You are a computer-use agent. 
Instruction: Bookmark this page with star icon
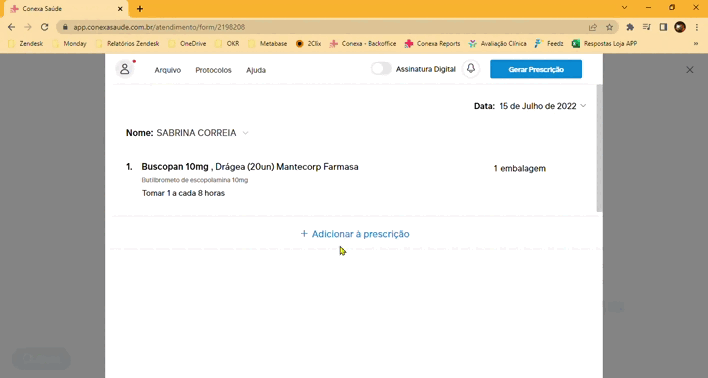point(609,27)
